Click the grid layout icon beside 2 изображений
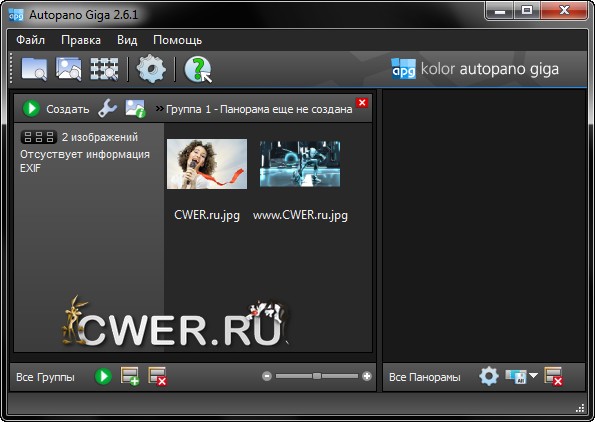The image size is (595, 422). coord(39,137)
